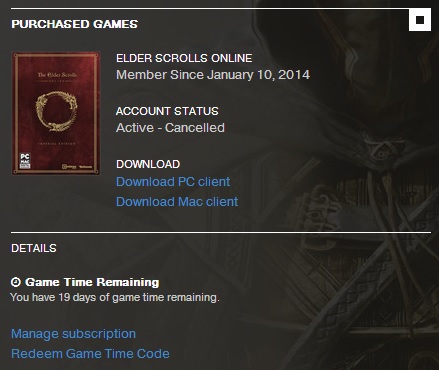Collapse the Purchased Games panel

pos(420,20)
